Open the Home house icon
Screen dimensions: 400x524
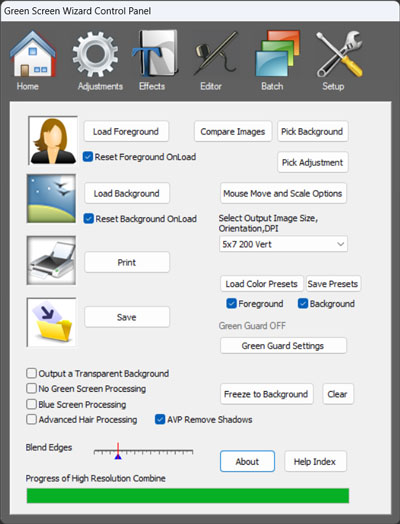(33, 54)
